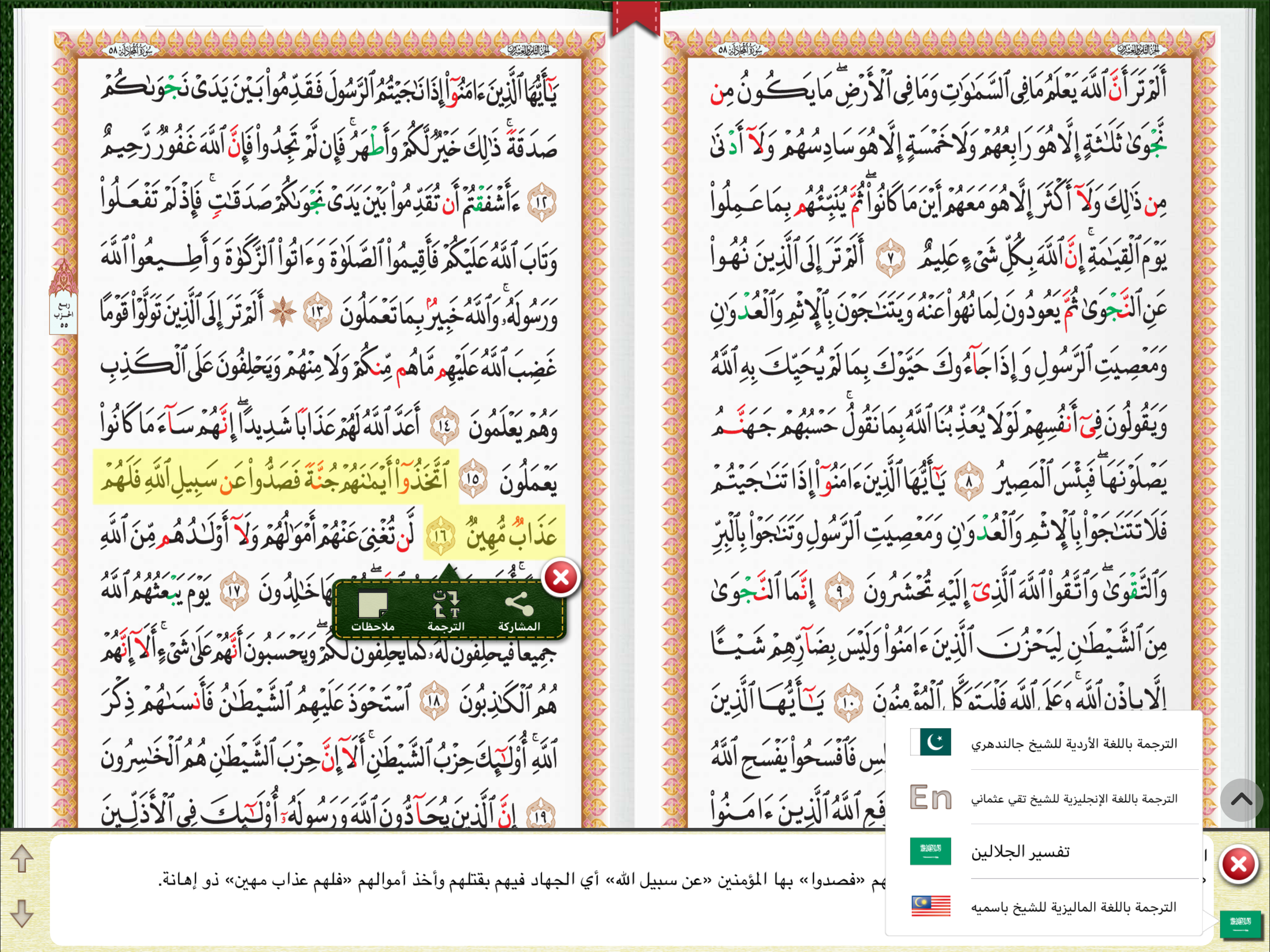Tap the الترجمة translation icon
The image size is (1270, 952).
pos(445,611)
